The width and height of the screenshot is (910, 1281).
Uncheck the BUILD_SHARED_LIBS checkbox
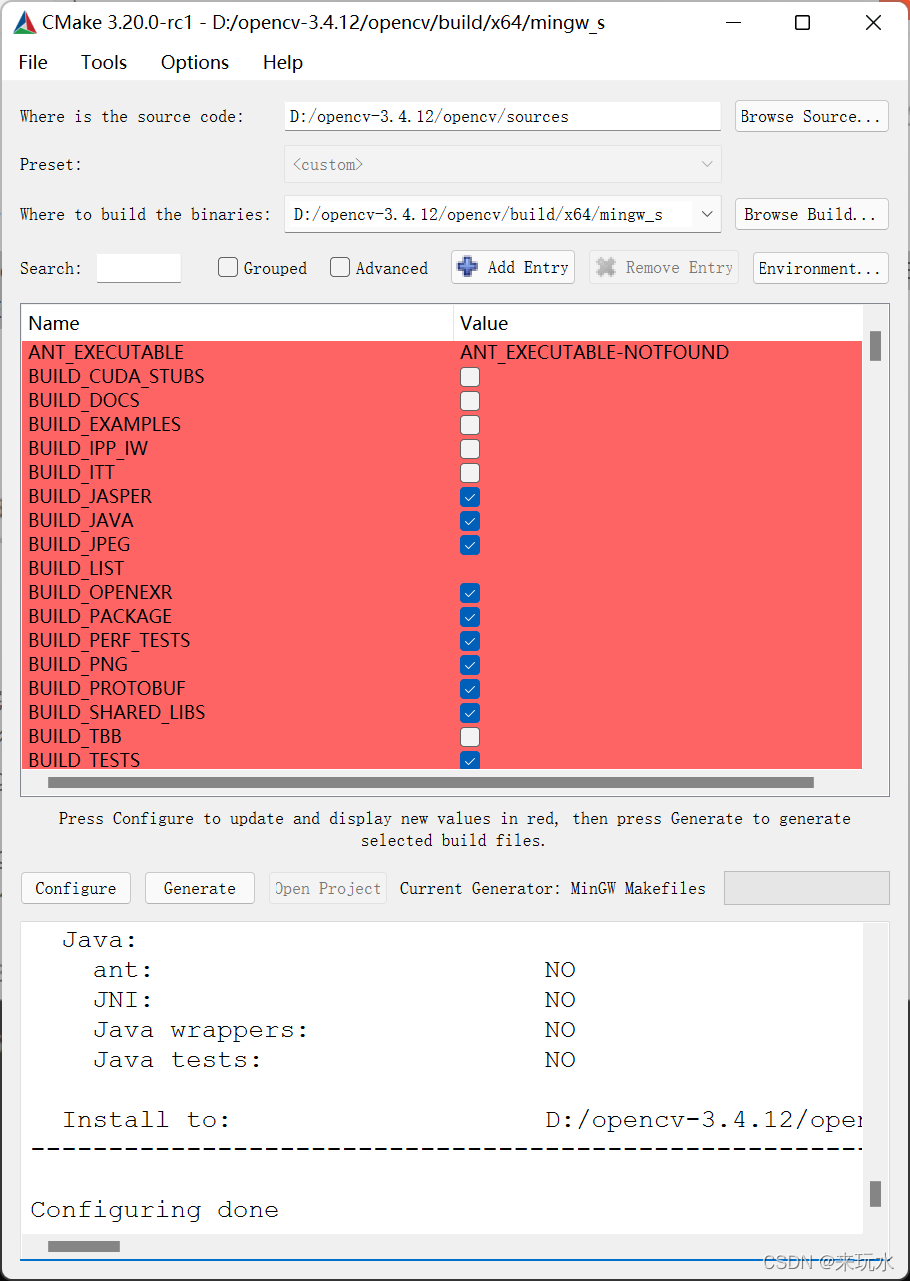click(470, 713)
